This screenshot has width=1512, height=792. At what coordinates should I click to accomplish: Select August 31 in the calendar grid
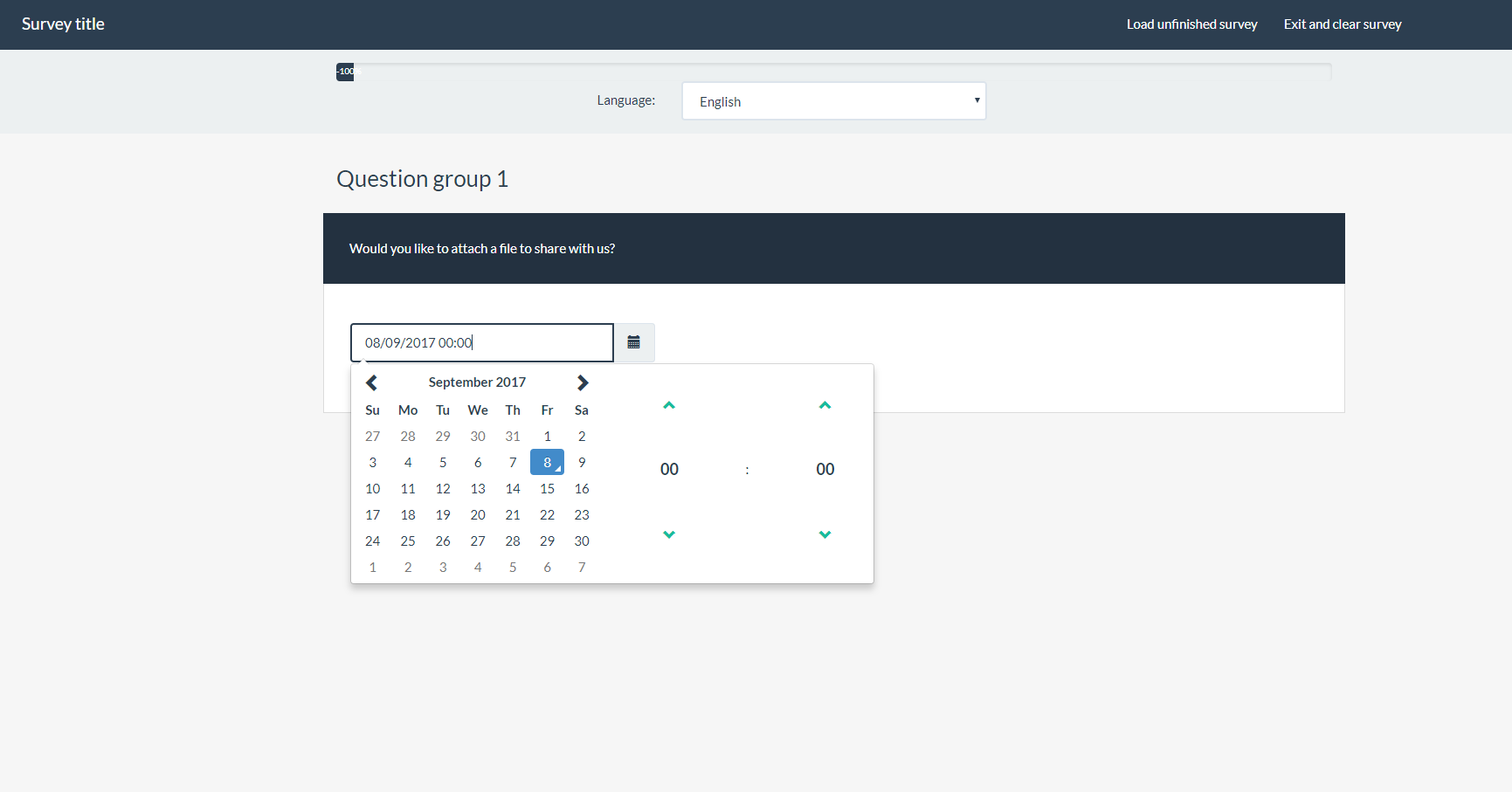tap(513, 436)
